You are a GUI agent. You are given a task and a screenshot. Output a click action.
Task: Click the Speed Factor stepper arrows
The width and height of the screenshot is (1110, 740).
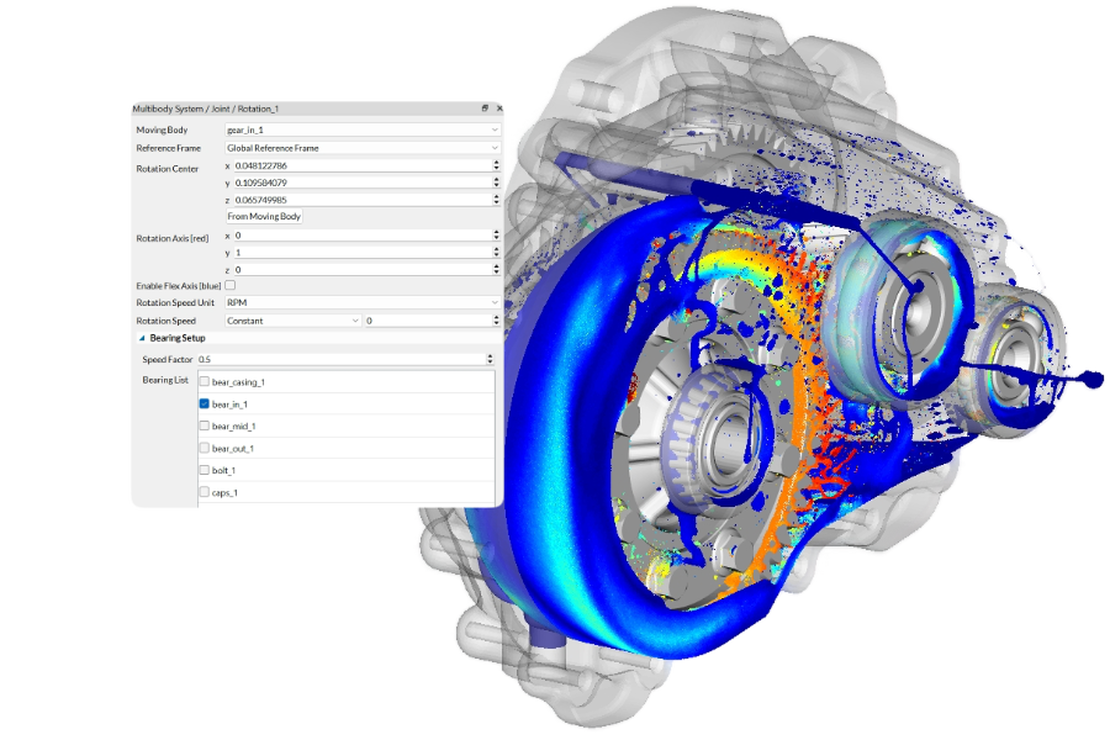coord(490,359)
